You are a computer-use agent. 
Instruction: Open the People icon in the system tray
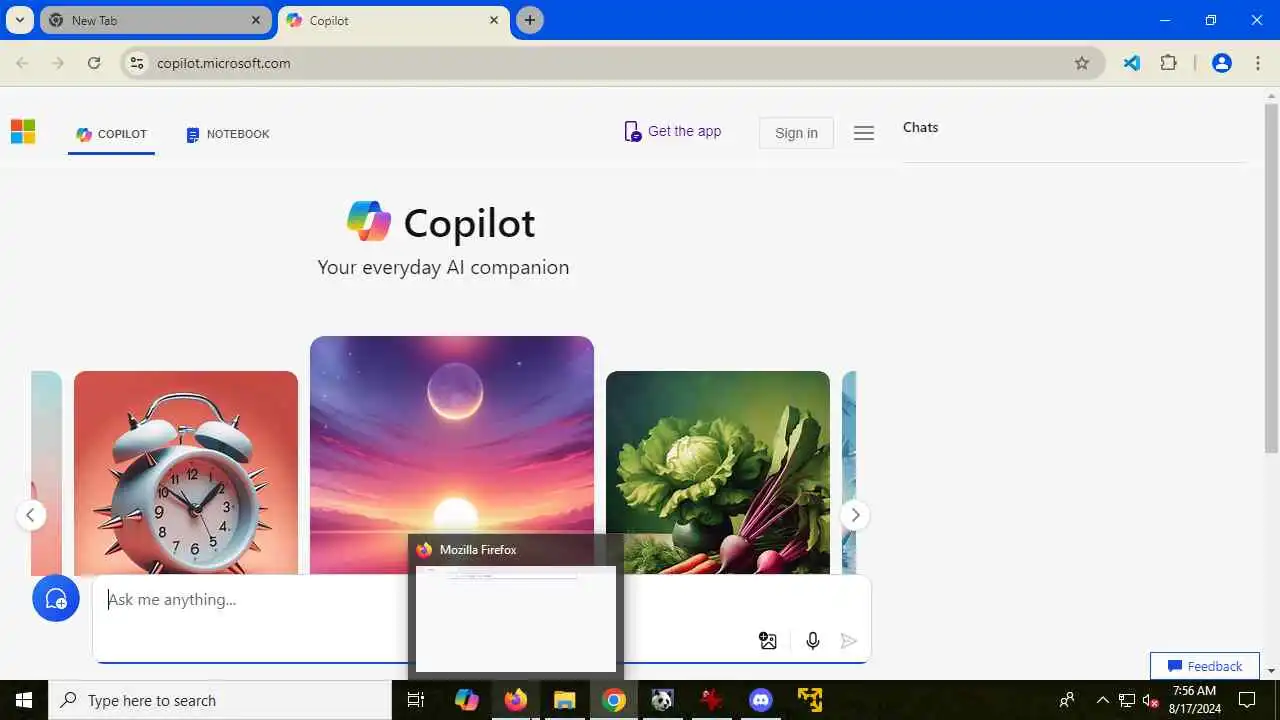1067,700
